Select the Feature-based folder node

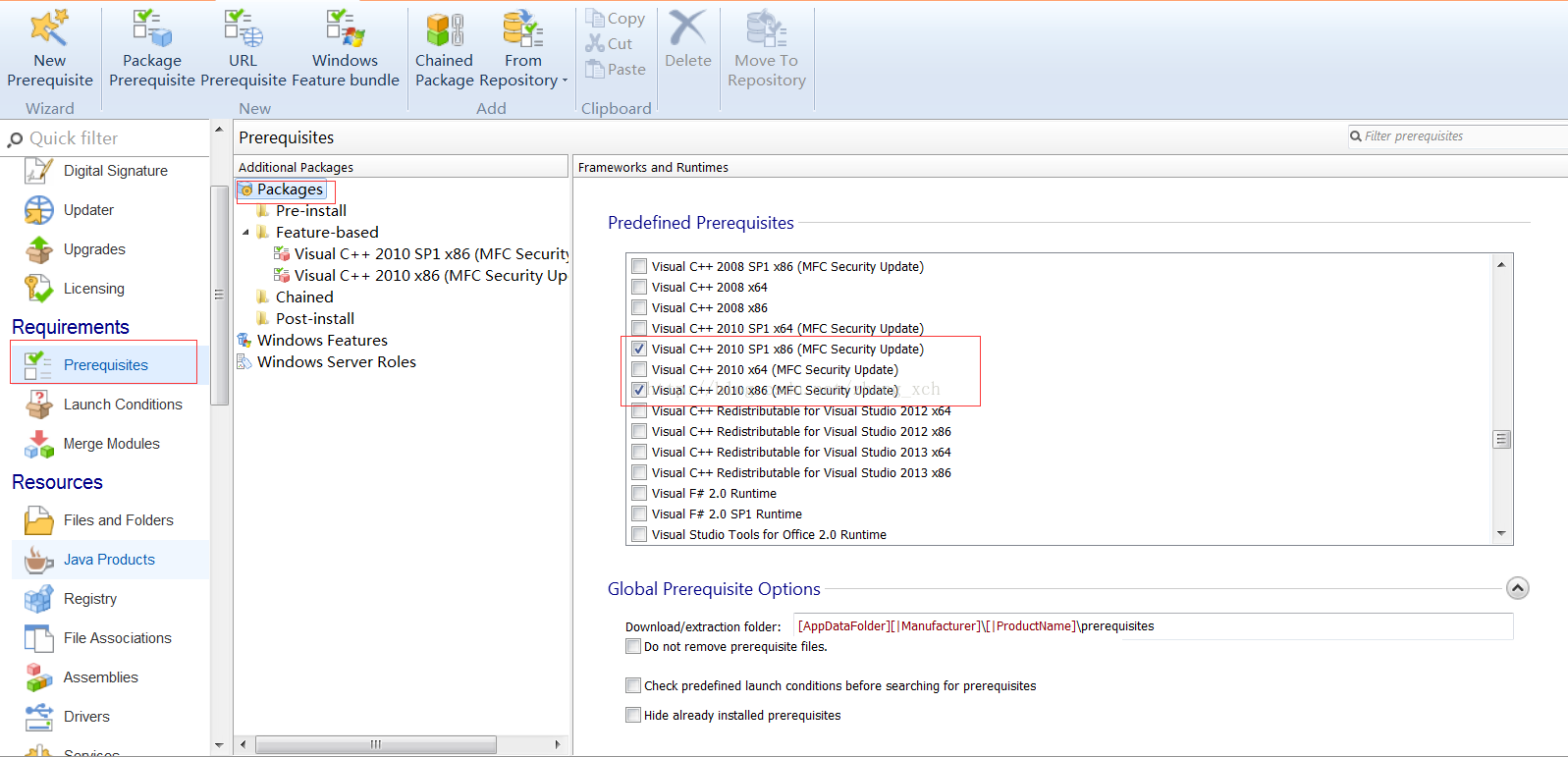click(x=327, y=233)
